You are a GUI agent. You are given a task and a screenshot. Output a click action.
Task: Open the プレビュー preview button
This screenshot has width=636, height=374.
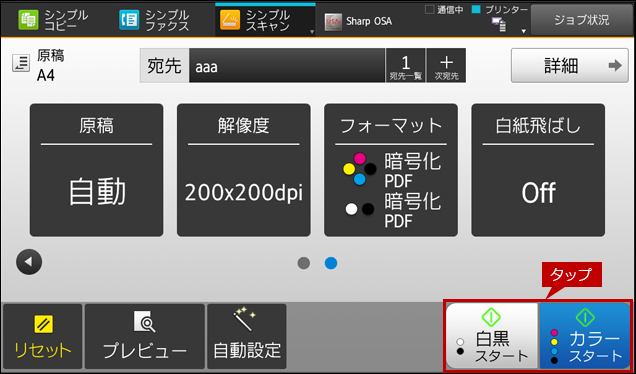point(145,337)
